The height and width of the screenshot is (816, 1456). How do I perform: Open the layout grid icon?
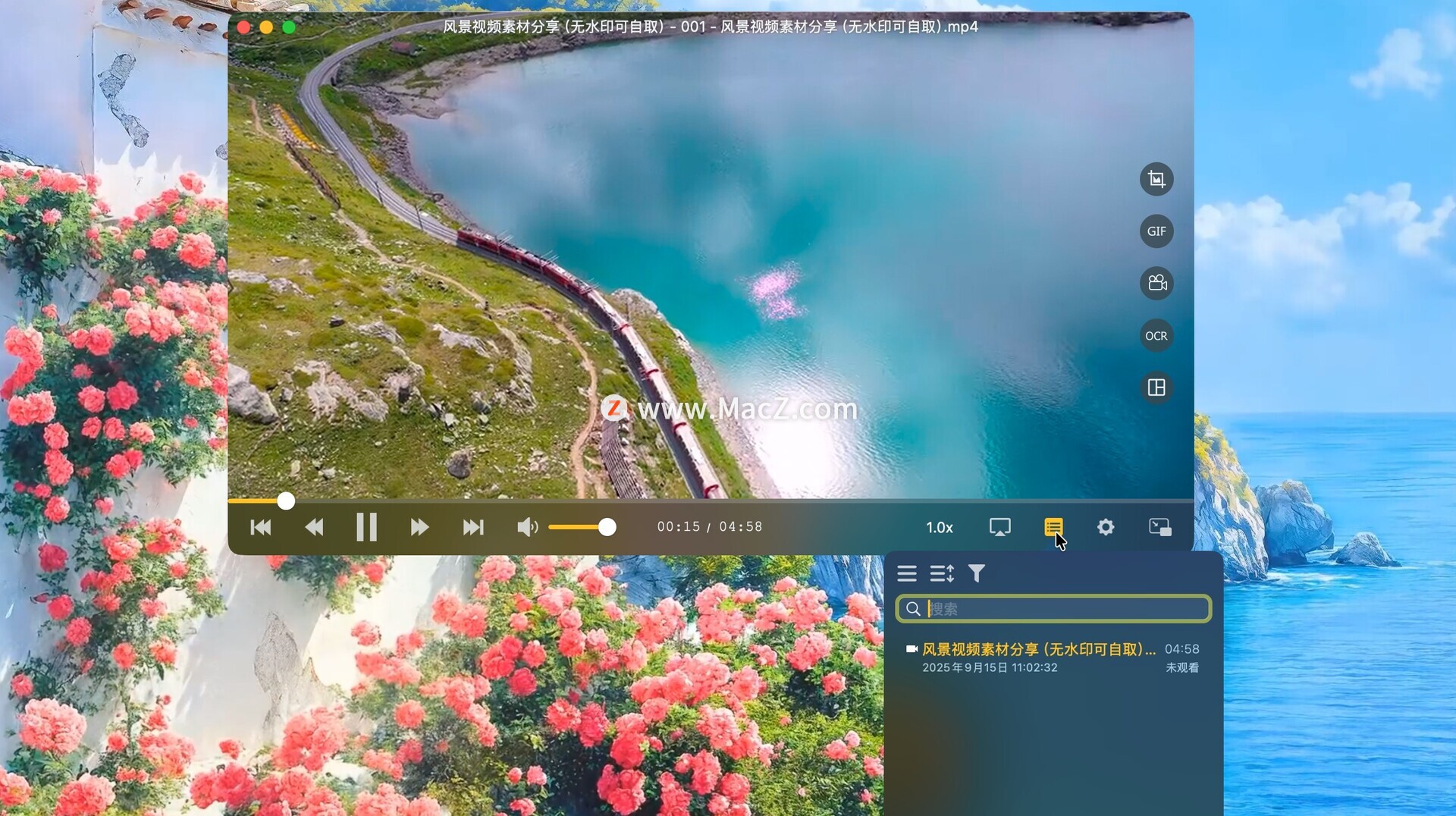[1156, 388]
